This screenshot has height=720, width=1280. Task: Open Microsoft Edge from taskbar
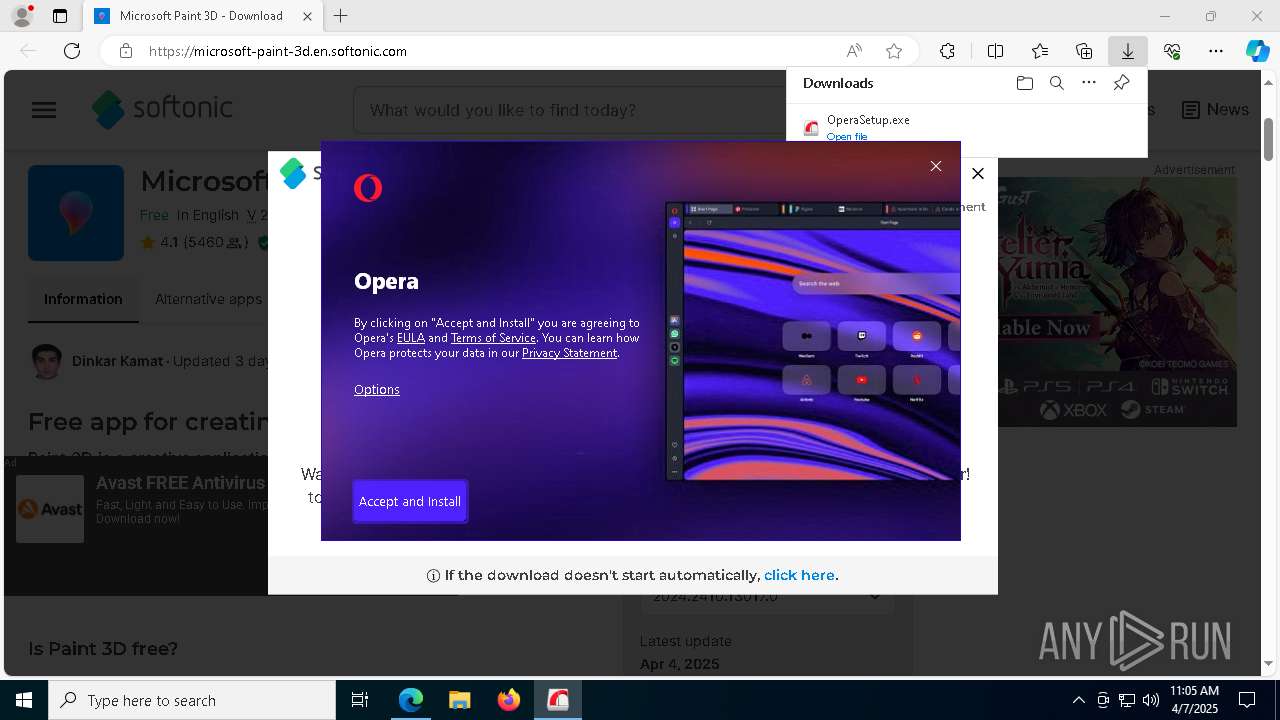click(x=411, y=700)
